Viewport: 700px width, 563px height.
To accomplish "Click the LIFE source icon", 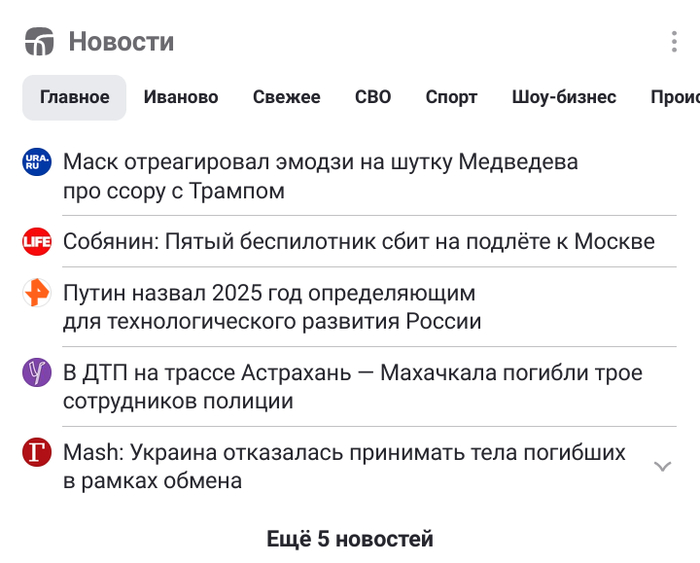I will point(37,242).
